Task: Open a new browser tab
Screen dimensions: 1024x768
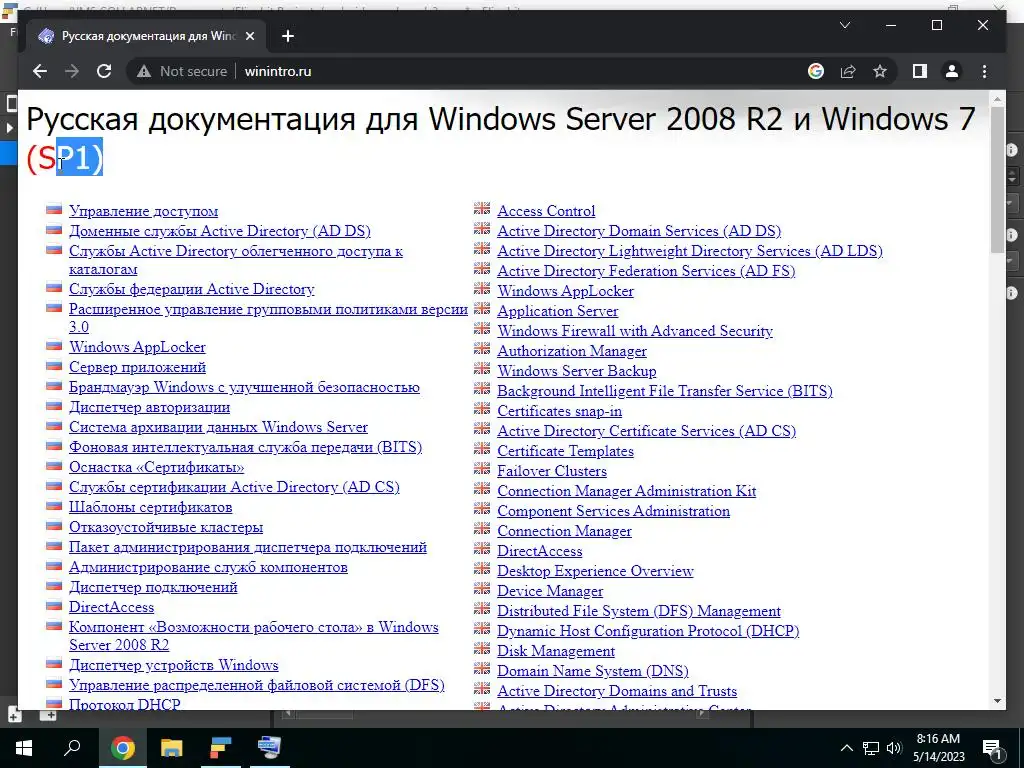Action: point(288,36)
